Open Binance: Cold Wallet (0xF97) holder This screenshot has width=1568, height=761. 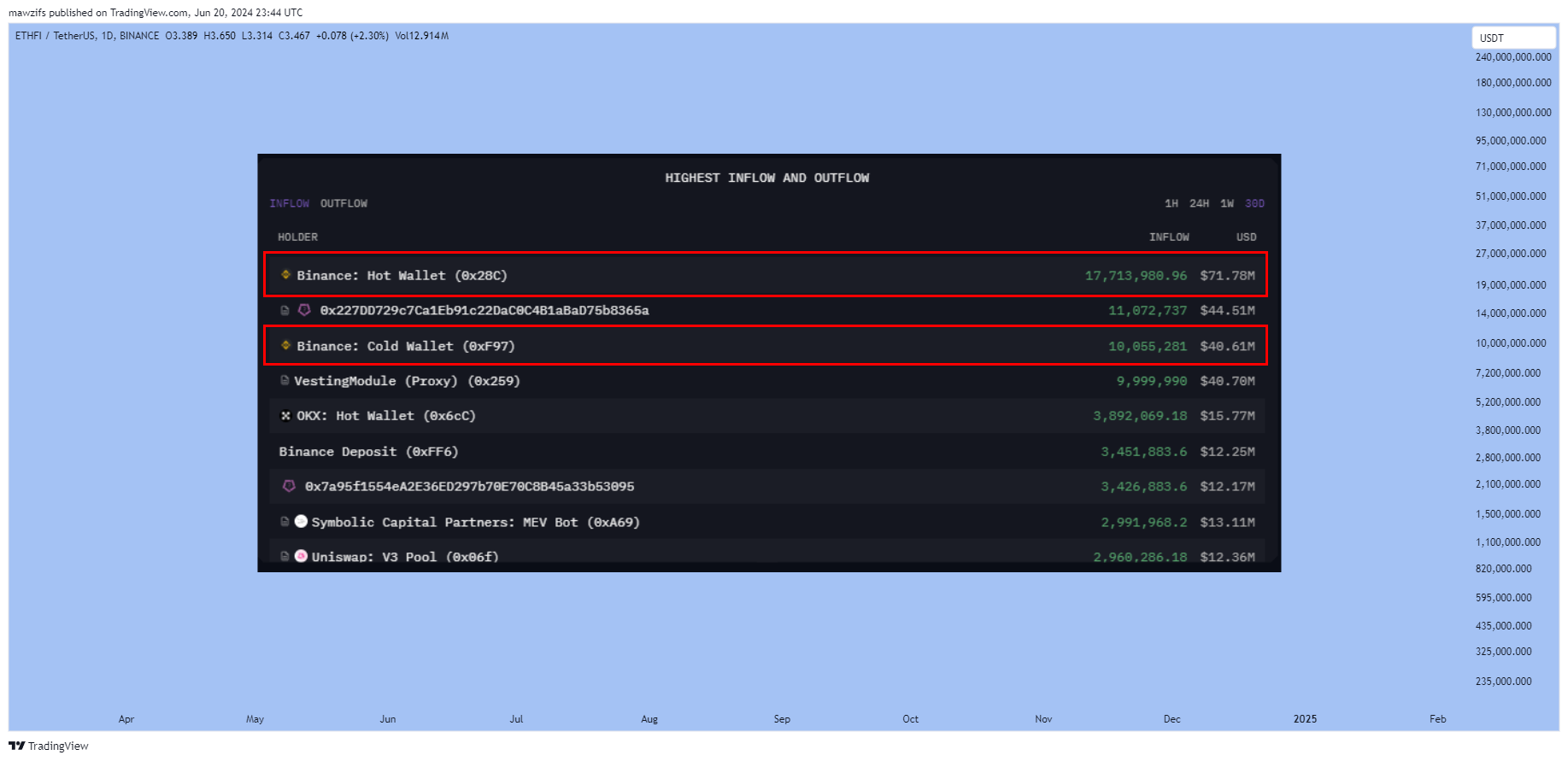click(406, 346)
